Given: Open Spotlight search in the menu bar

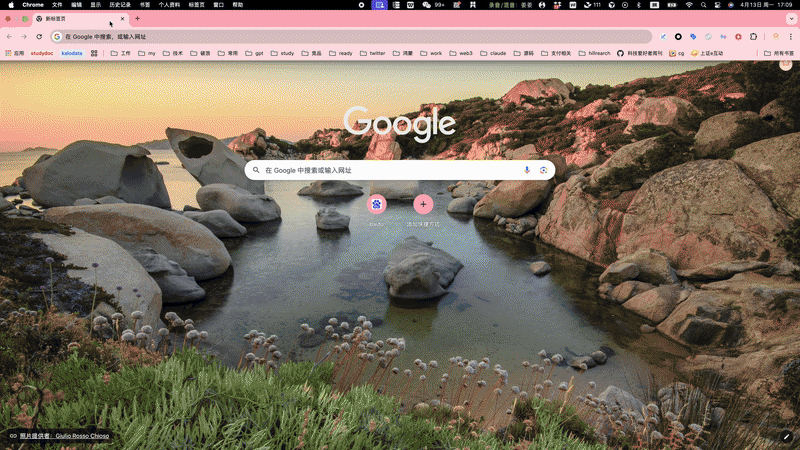Looking at the screenshot, I should 704,5.
